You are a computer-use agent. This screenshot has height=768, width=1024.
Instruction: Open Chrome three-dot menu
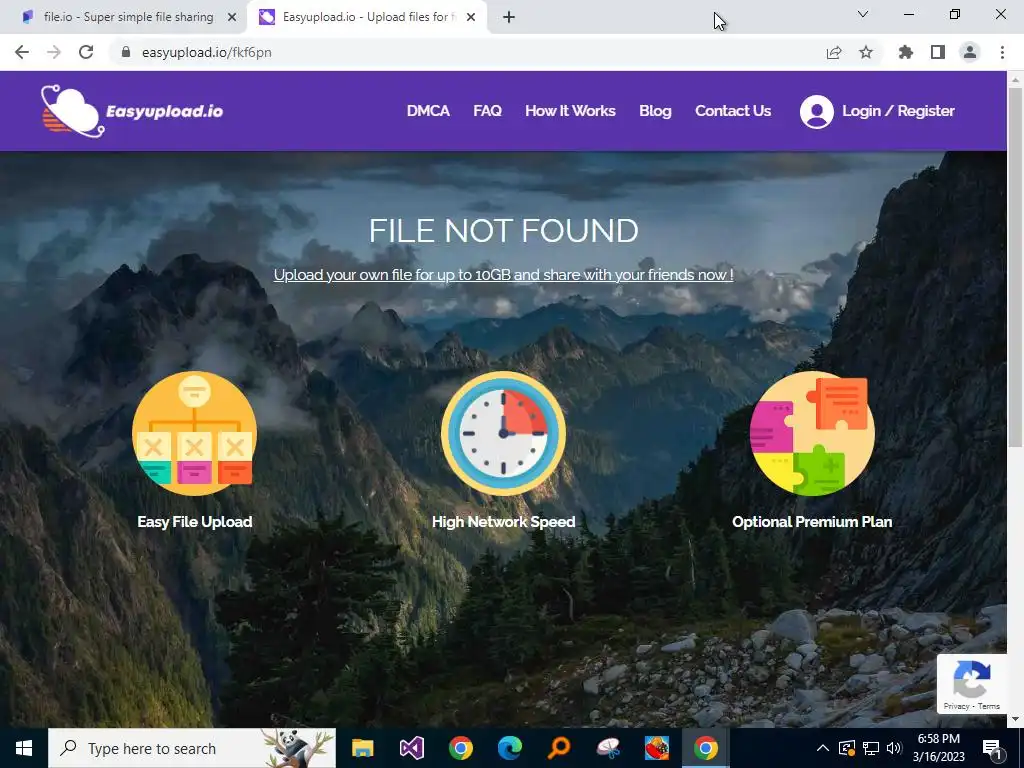tap(1002, 52)
